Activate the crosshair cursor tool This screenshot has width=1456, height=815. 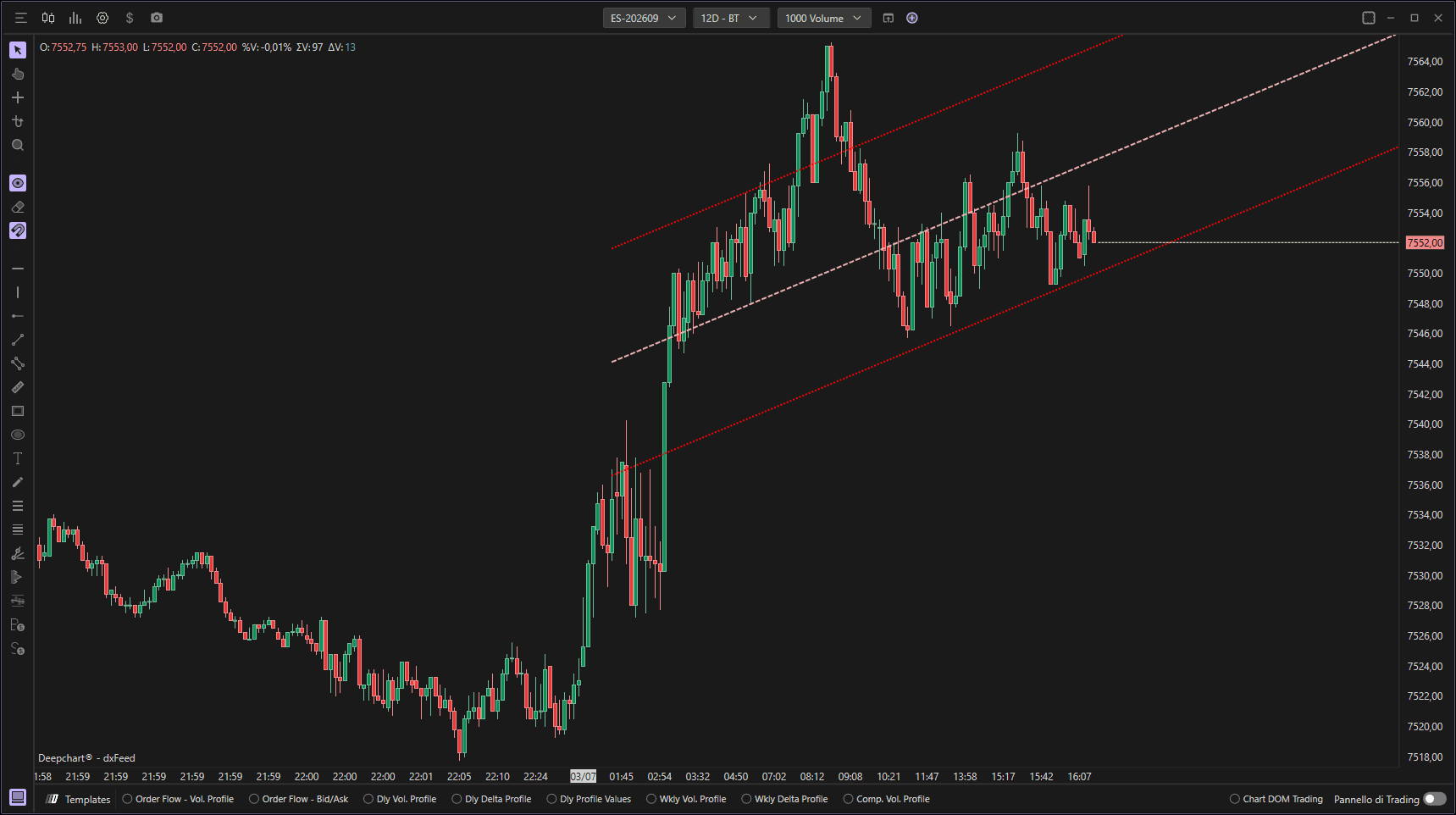click(18, 97)
